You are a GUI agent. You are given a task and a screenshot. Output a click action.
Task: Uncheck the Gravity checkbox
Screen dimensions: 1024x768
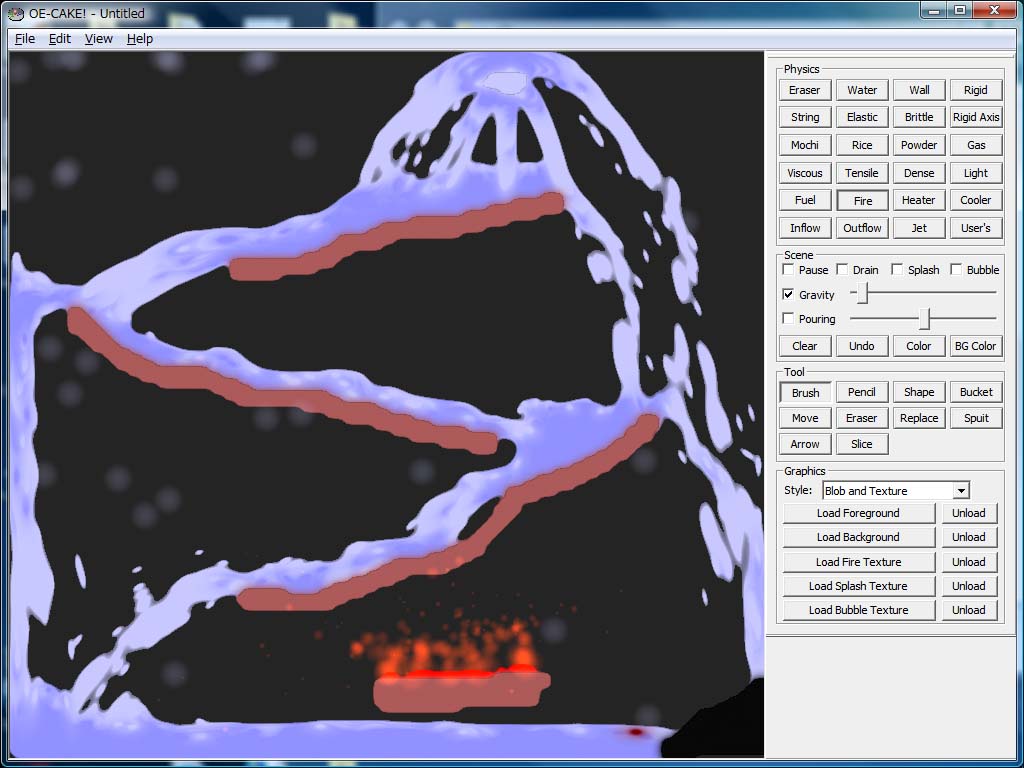point(788,295)
